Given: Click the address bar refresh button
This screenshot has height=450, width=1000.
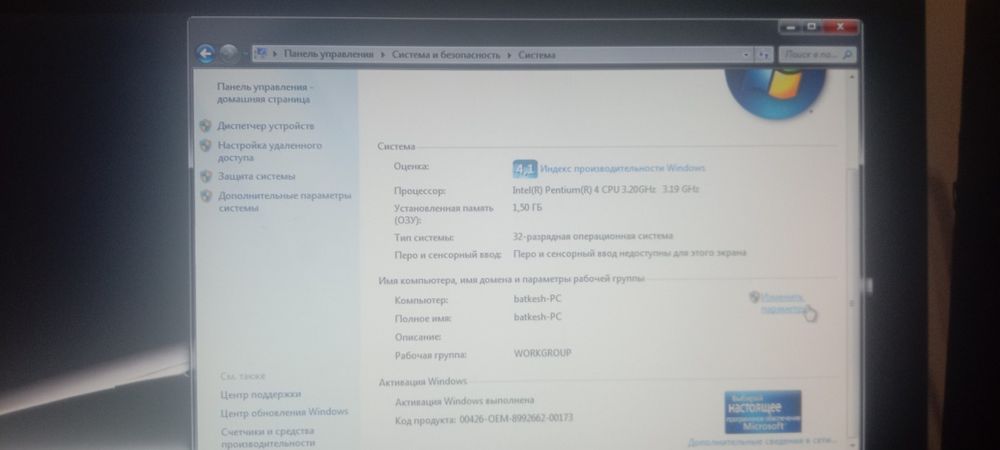Looking at the screenshot, I should tap(763, 55).
